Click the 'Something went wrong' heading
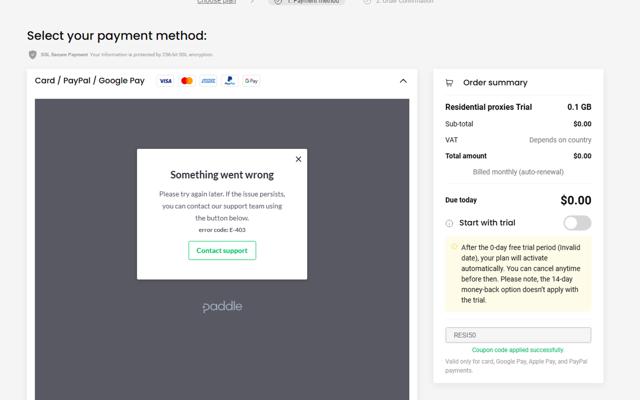Viewport: 640px width, 400px height. pyautogui.click(x=222, y=175)
